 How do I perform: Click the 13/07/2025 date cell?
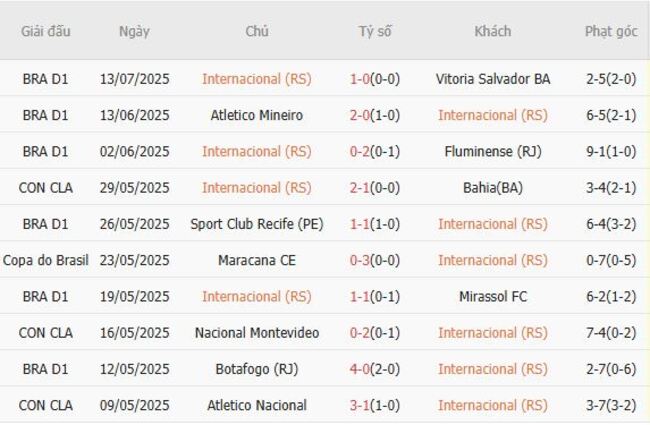[134, 78]
